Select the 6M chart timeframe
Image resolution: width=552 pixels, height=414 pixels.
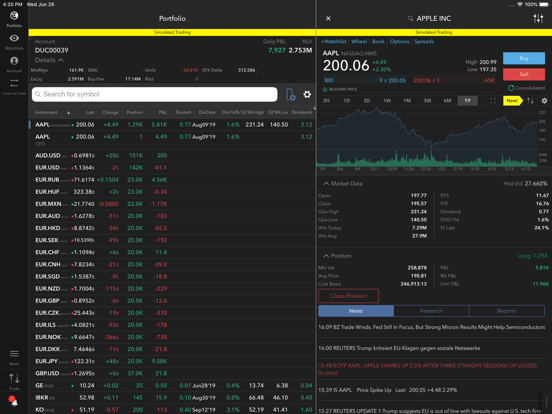pos(447,101)
